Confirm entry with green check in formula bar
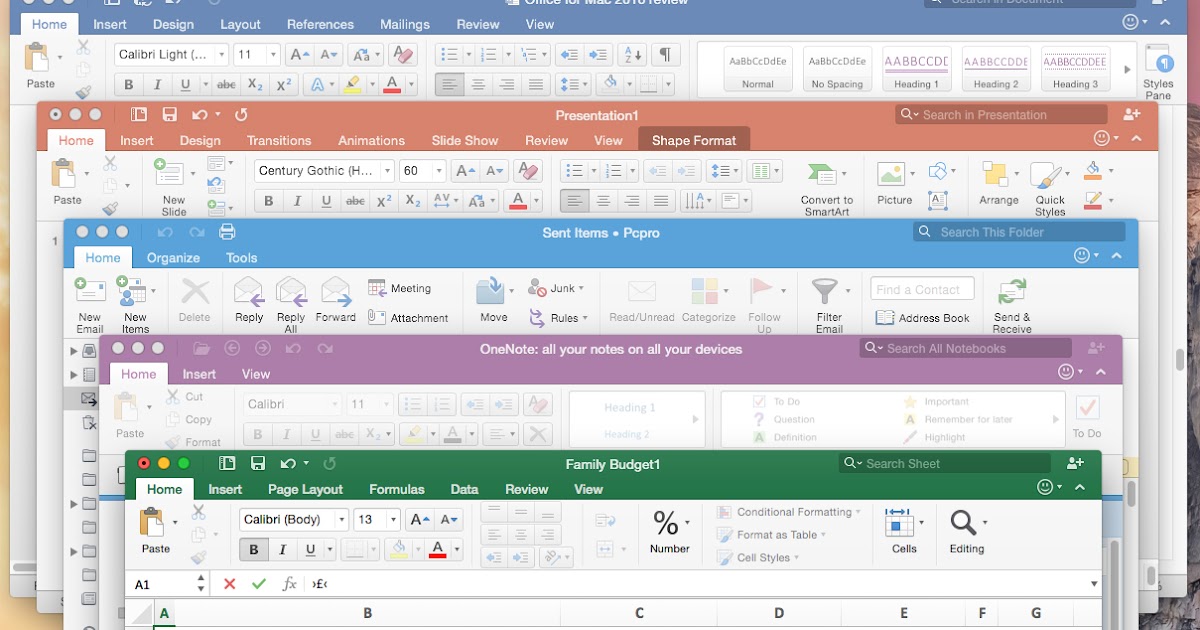 [259, 584]
